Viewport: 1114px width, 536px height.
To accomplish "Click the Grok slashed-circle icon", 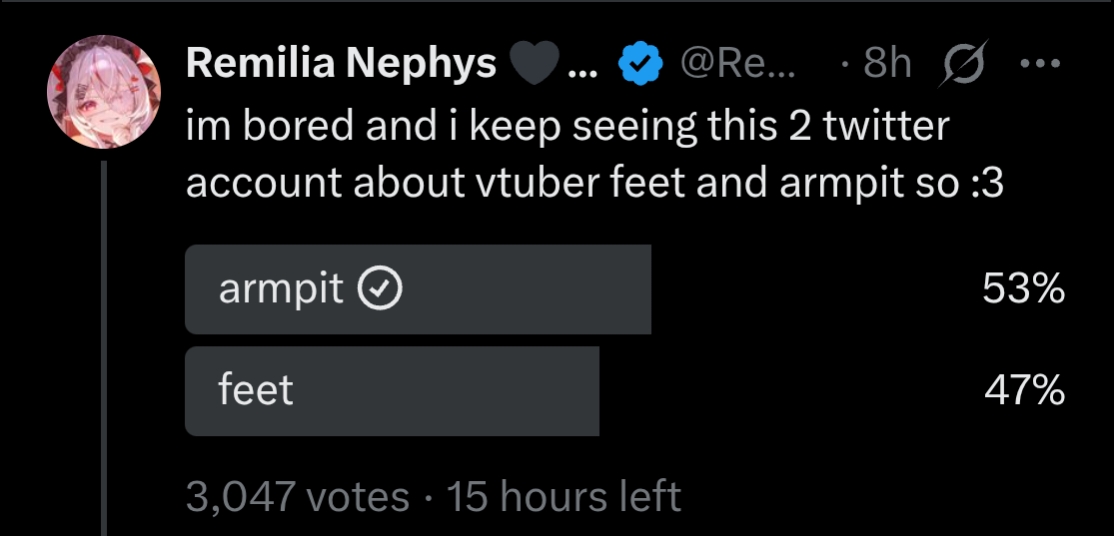I will pyautogui.click(x=964, y=65).
